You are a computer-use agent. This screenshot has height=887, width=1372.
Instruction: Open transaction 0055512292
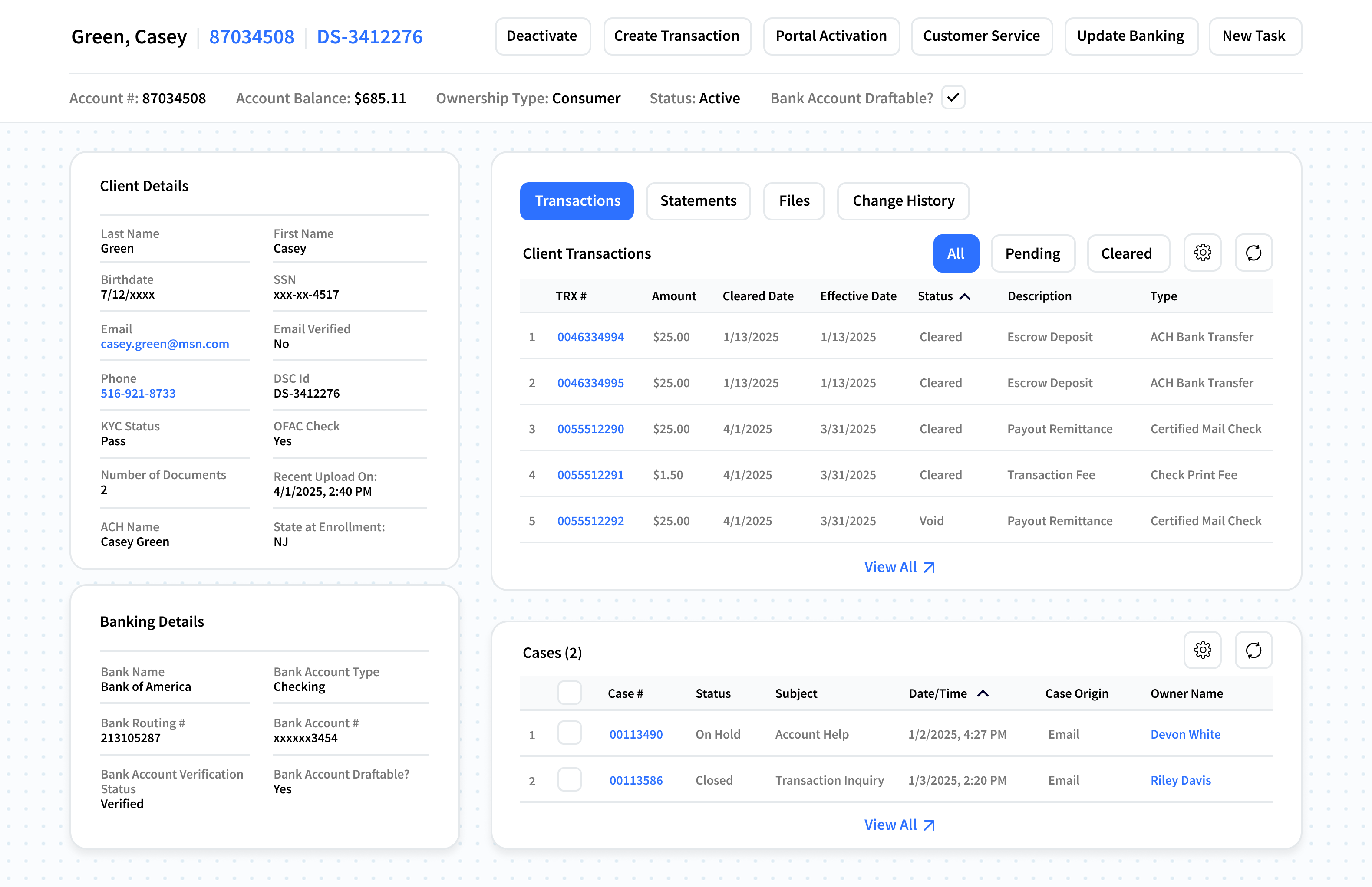(590, 521)
